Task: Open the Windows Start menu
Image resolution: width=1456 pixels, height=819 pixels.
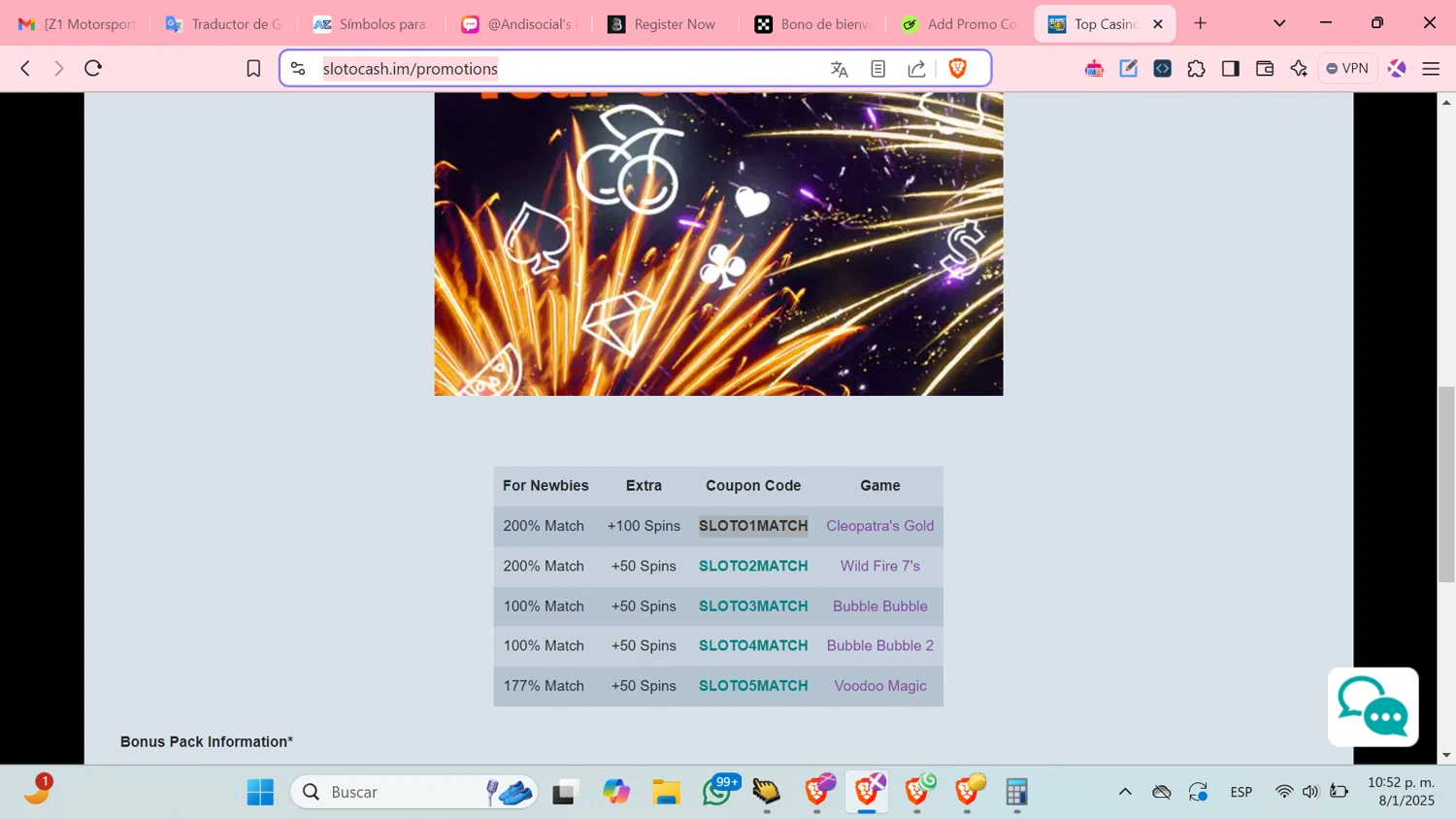Action: click(260, 792)
